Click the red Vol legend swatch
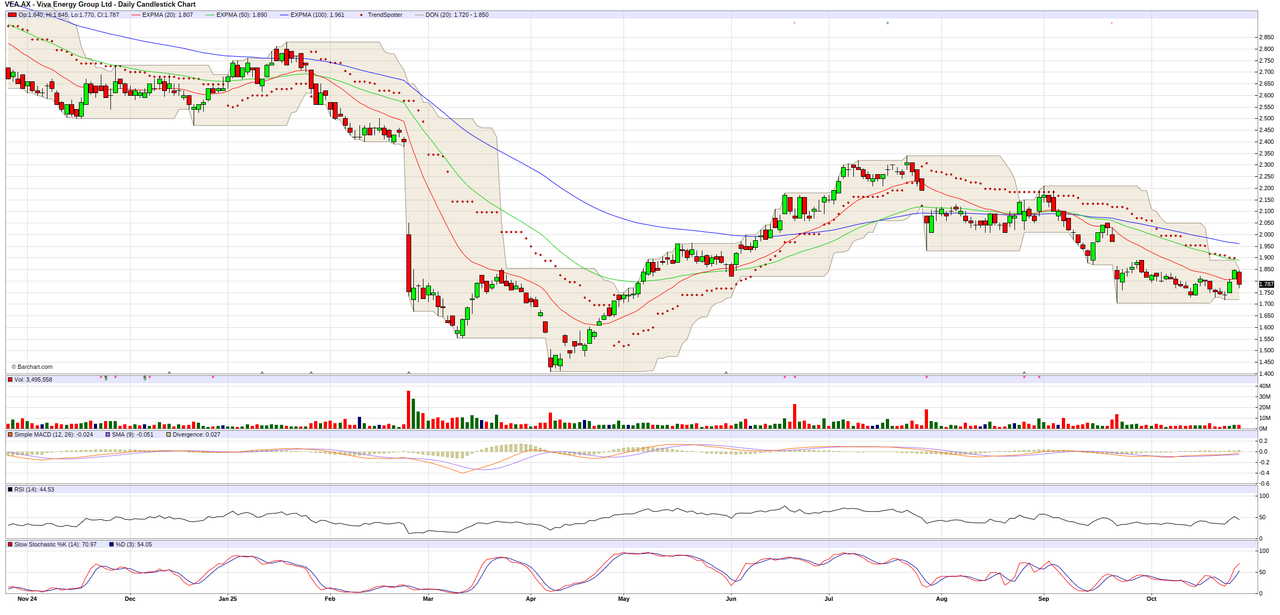The image size is (1280, 615). tap(11, 380)
